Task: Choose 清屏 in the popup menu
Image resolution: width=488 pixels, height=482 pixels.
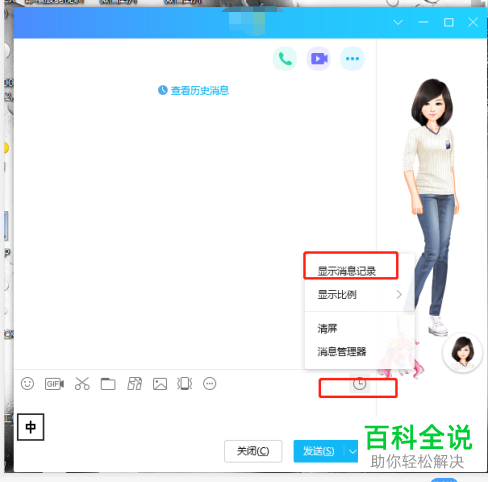Action: tap(360, 329)
